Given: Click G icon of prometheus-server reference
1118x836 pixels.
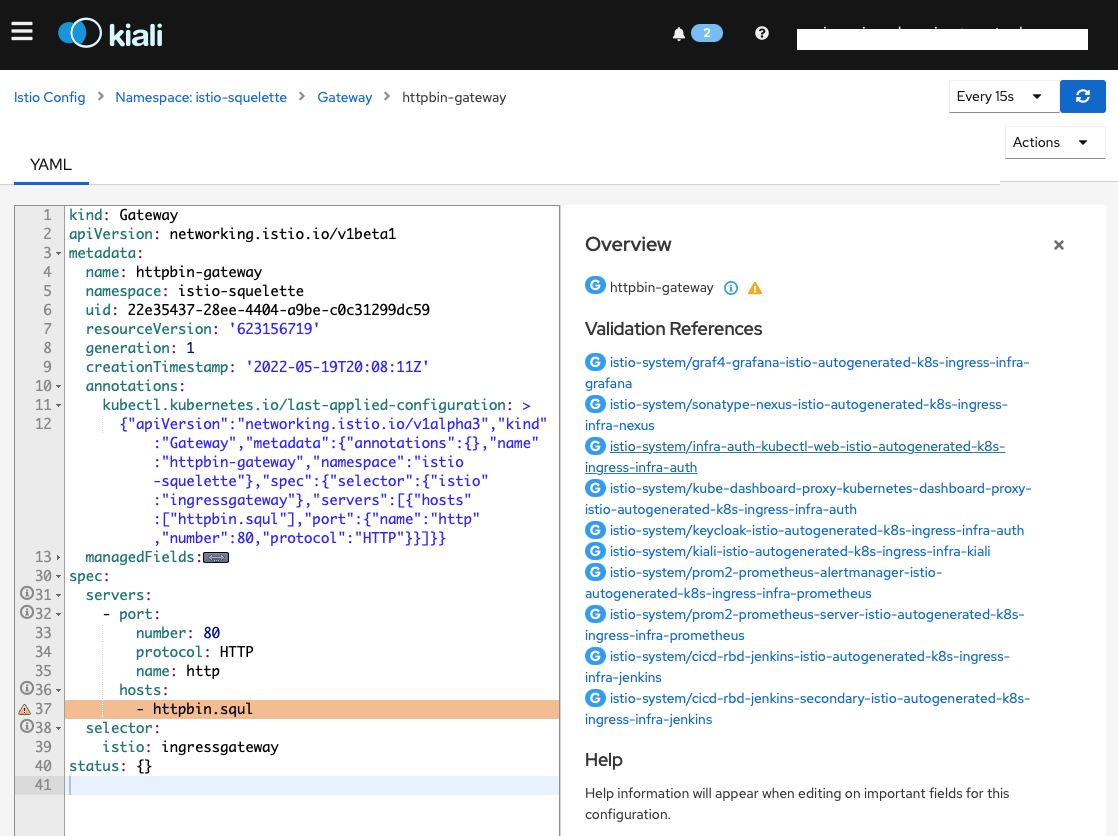Looking at the screenshot, I should click(x=595, y=614).
